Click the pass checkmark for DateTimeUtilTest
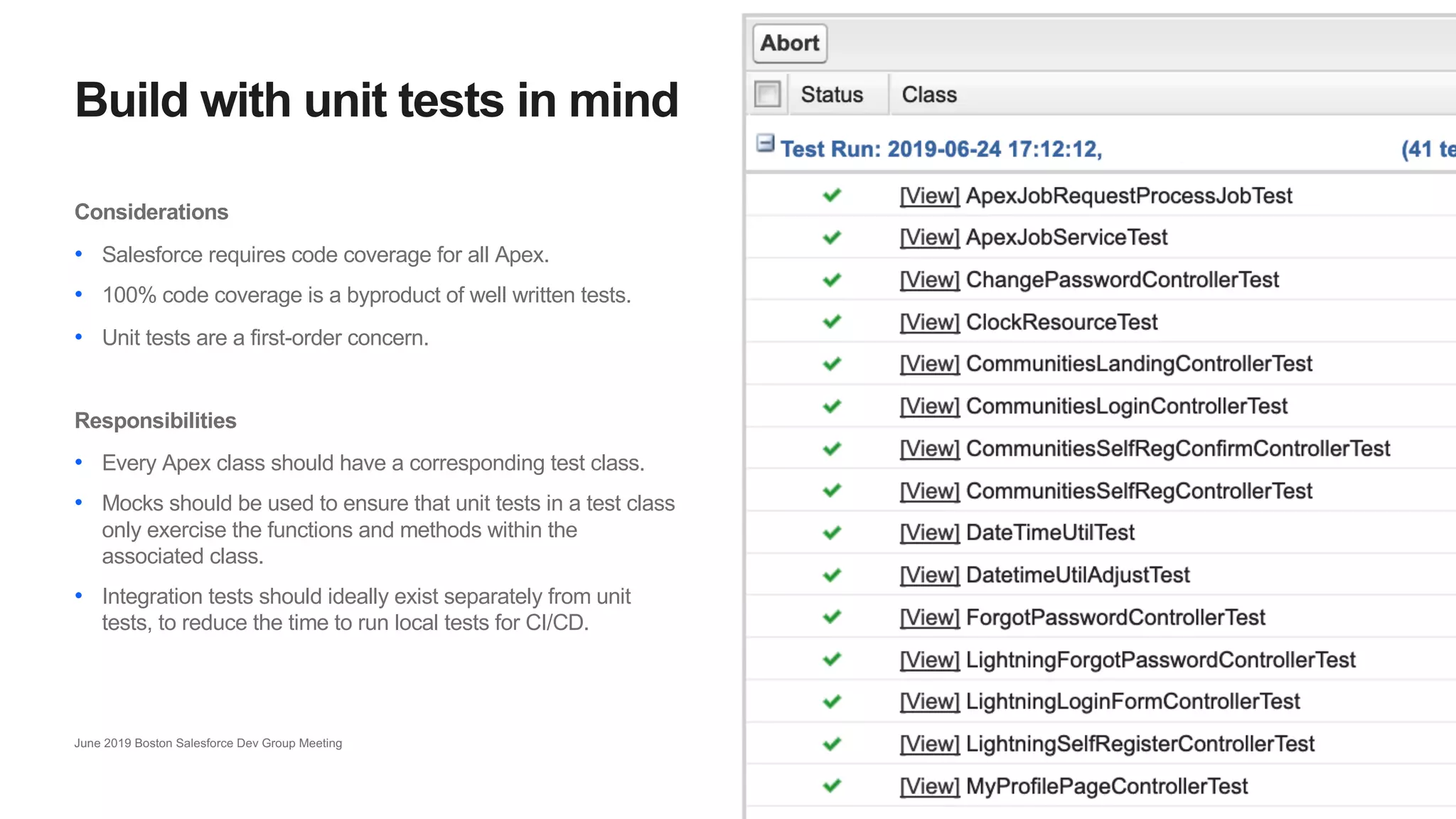This screenshot has width=1456, height=819. point(832,532)
